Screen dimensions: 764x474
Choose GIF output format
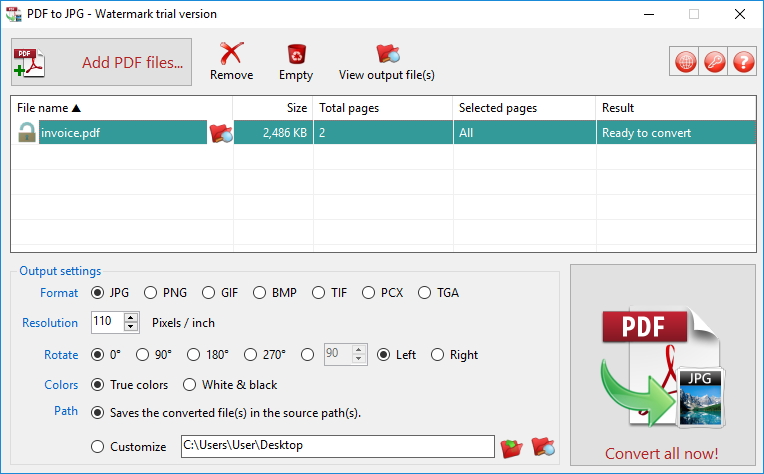209,293
